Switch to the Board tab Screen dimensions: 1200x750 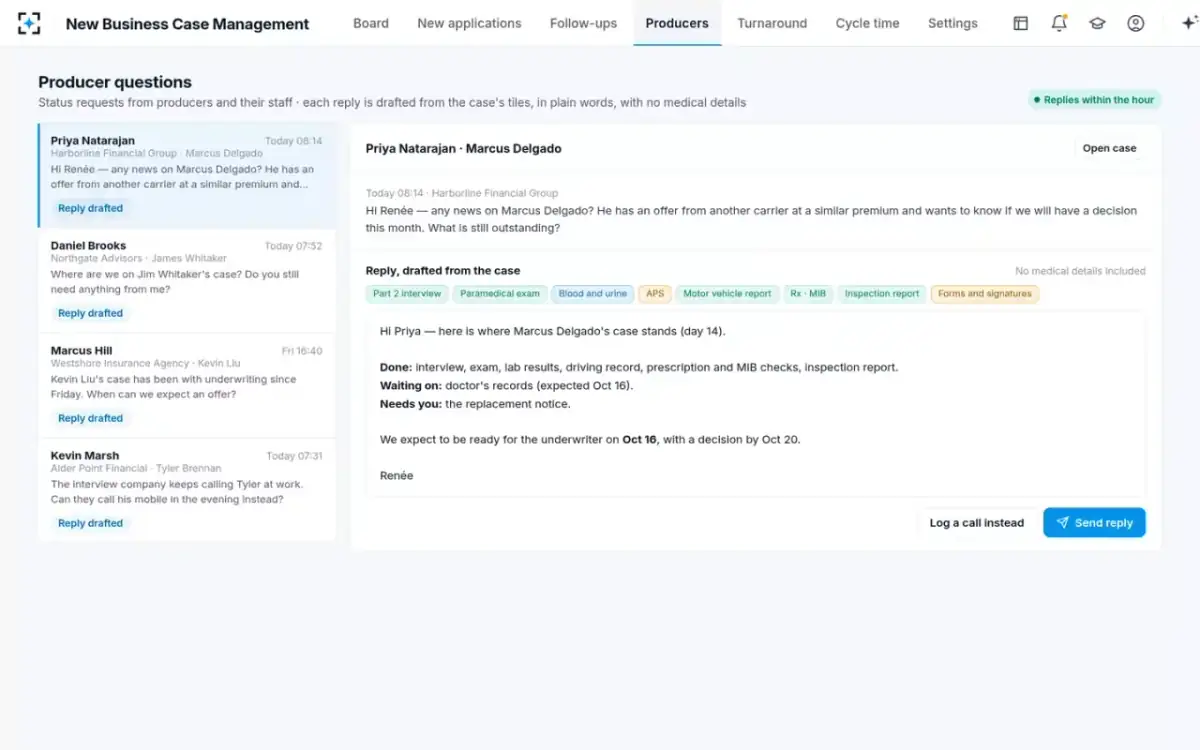[x=371, y=23]
